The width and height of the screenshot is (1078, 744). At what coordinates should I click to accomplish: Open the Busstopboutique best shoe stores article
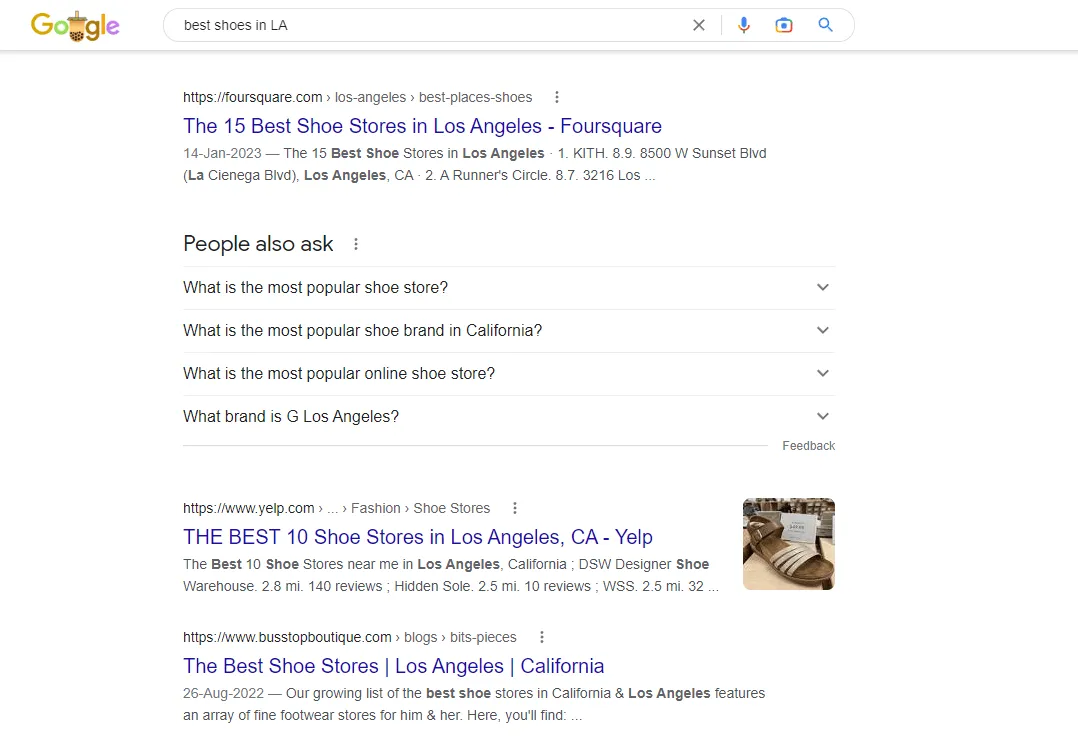pos(393,666)
